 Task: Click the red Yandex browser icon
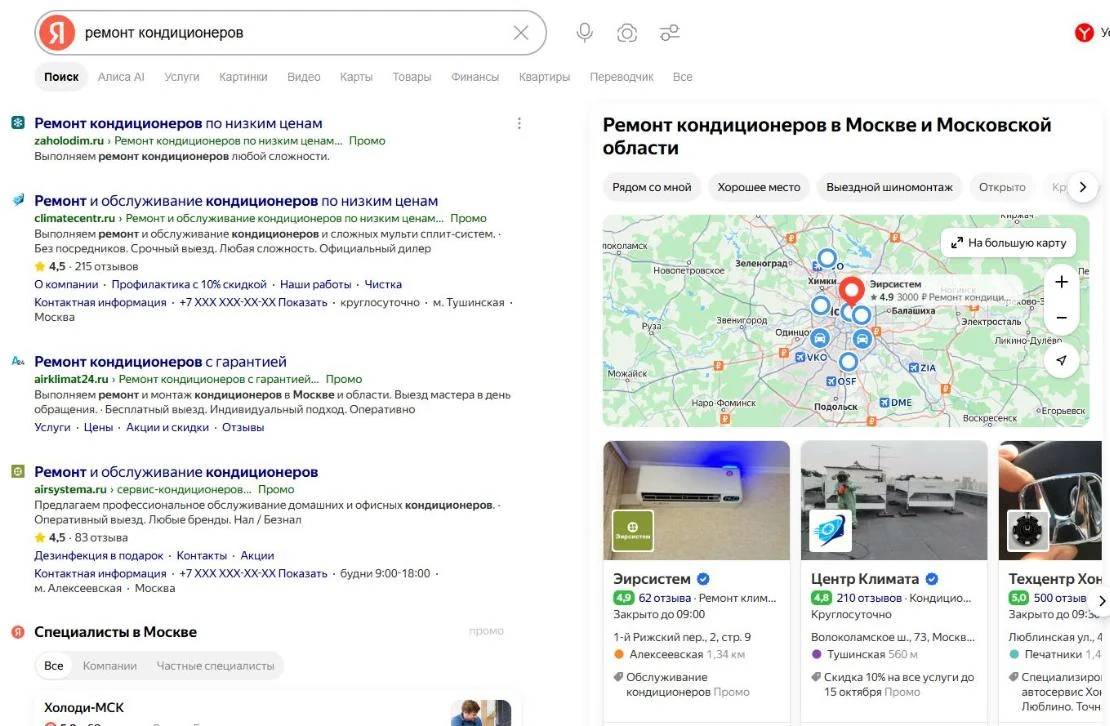(x=1084, y=33)
